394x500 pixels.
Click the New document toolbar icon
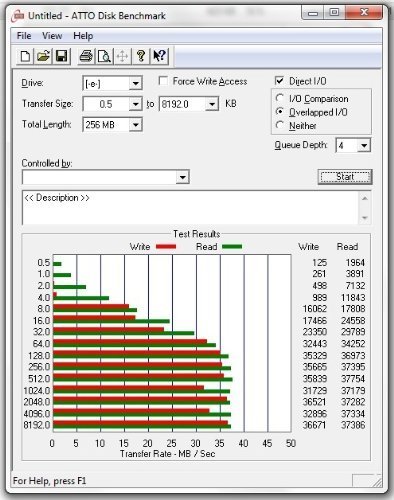coord(25,56)
